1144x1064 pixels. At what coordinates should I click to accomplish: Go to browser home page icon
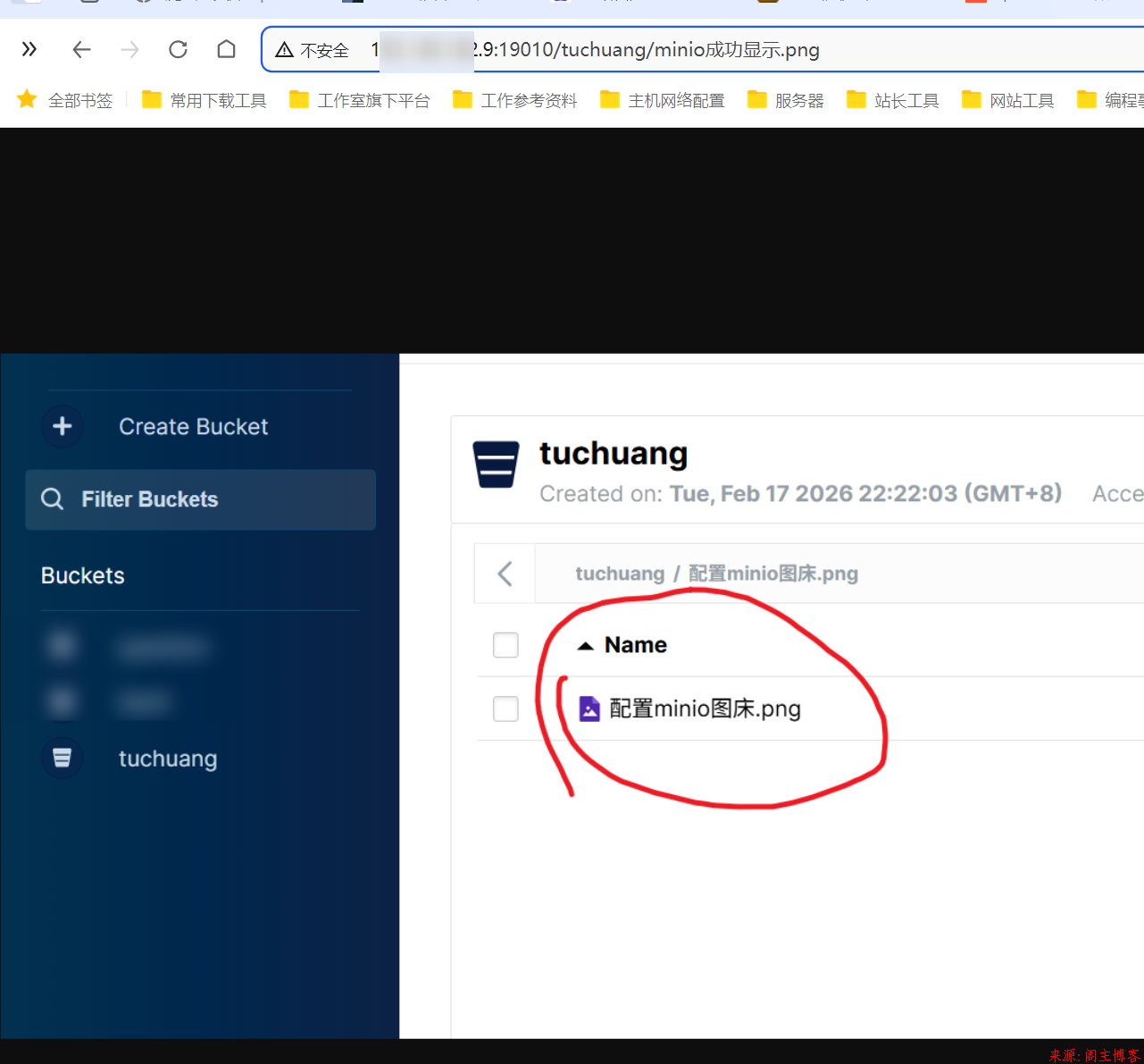click(227, 49)
